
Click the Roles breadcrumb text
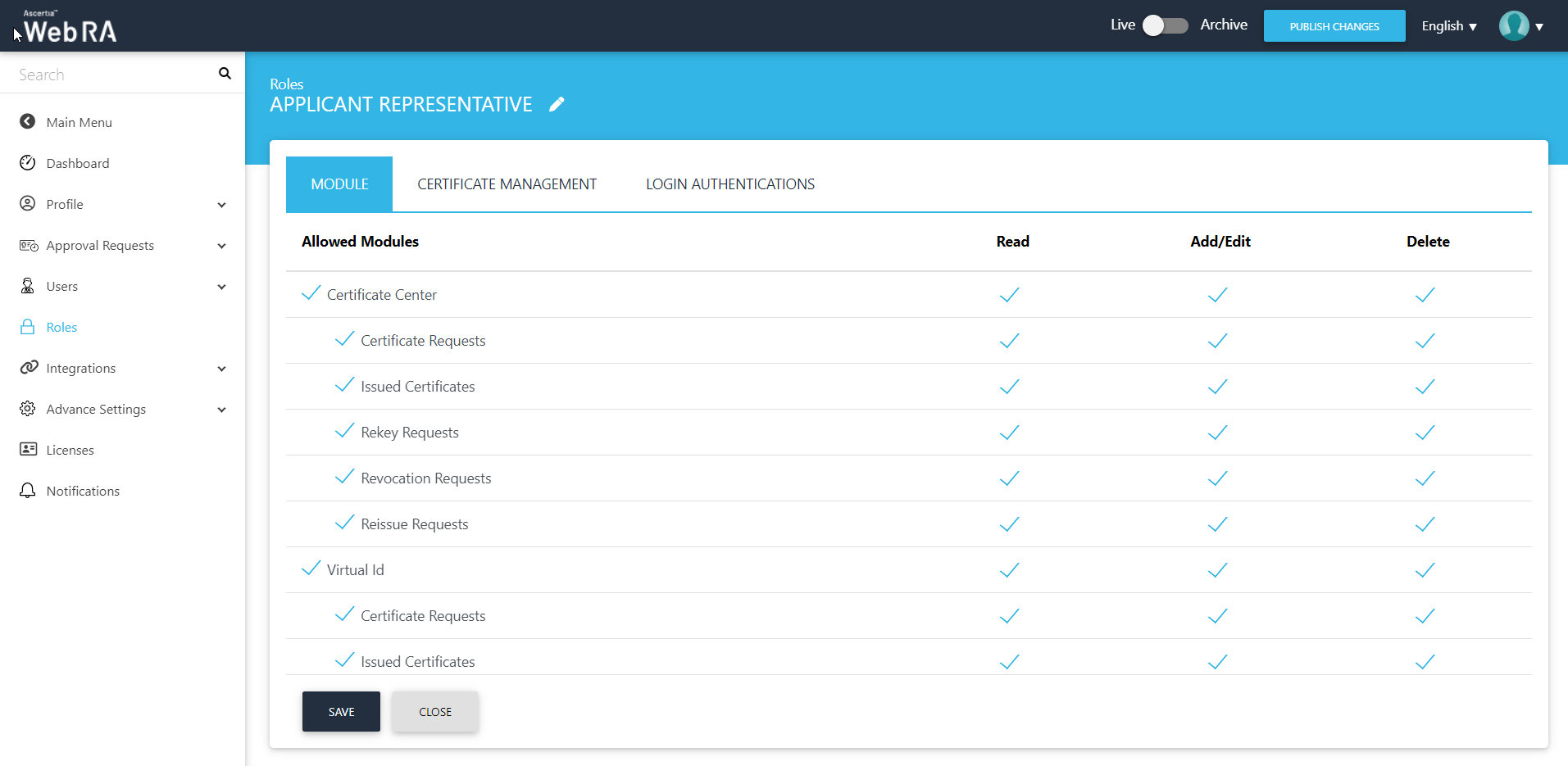coord(287,84)
